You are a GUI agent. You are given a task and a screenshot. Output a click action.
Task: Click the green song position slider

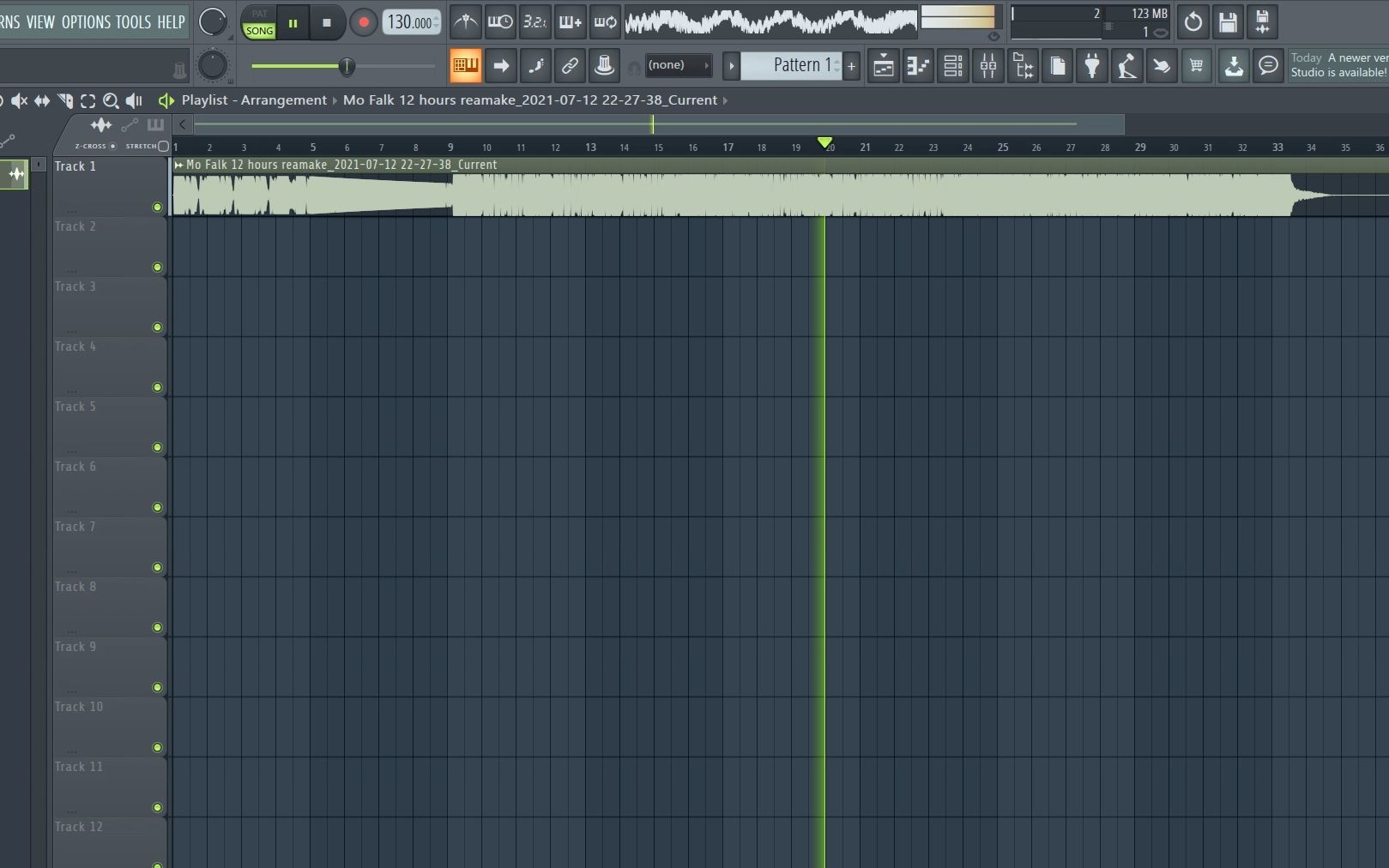click(343, 66)
